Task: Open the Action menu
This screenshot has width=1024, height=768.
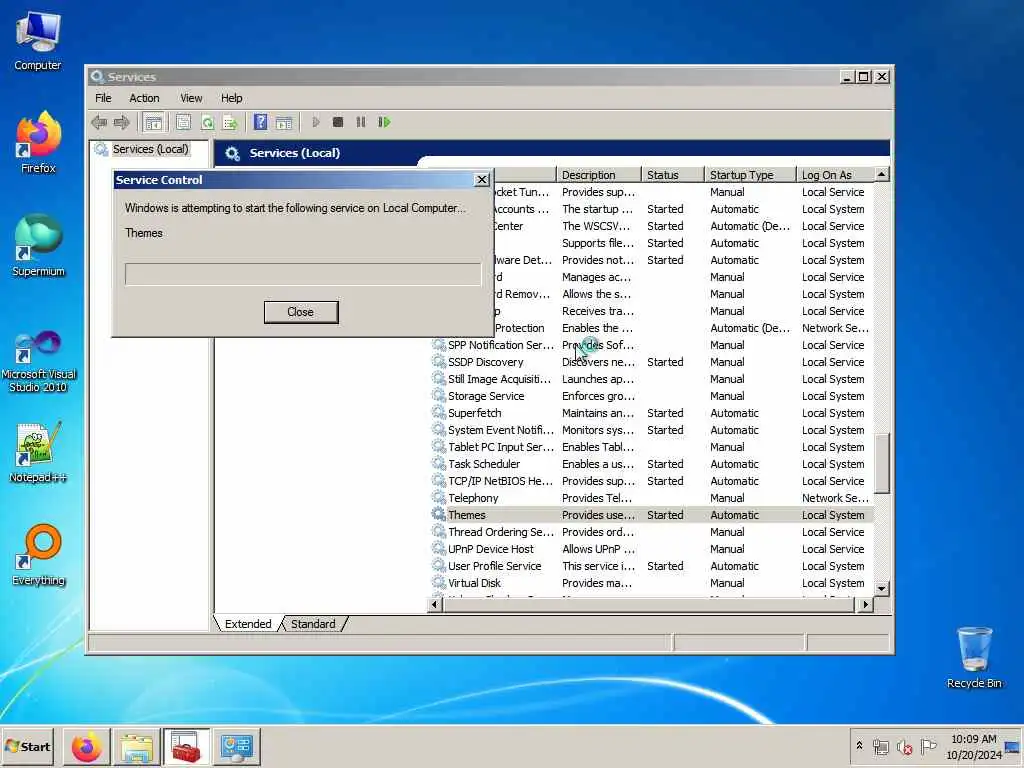Action: pyautogui.click(x=144, y=98)
